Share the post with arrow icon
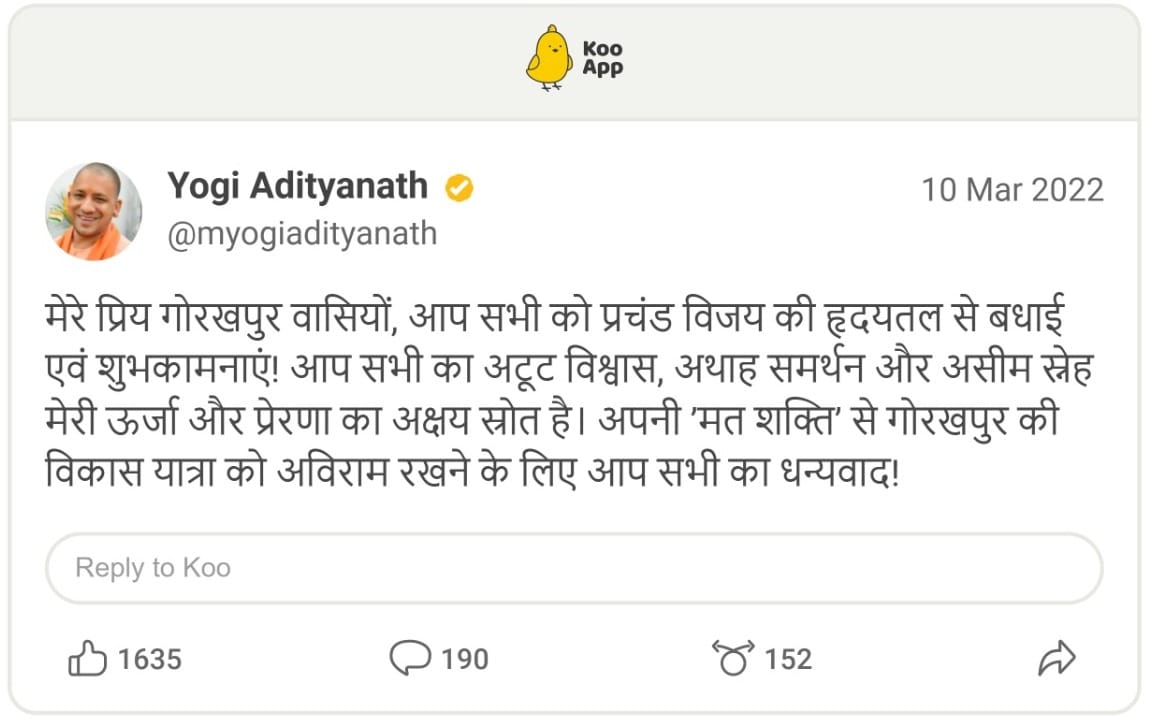Image resolution: width=1150 pixels, height=721 pixels. [1056, 659]
